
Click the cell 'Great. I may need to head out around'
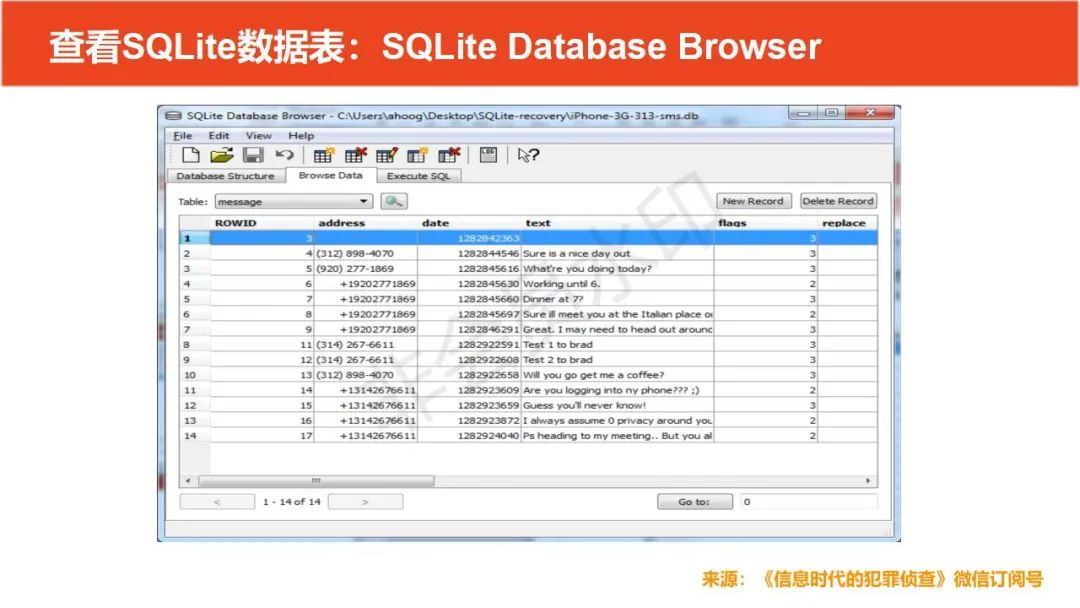618,329
